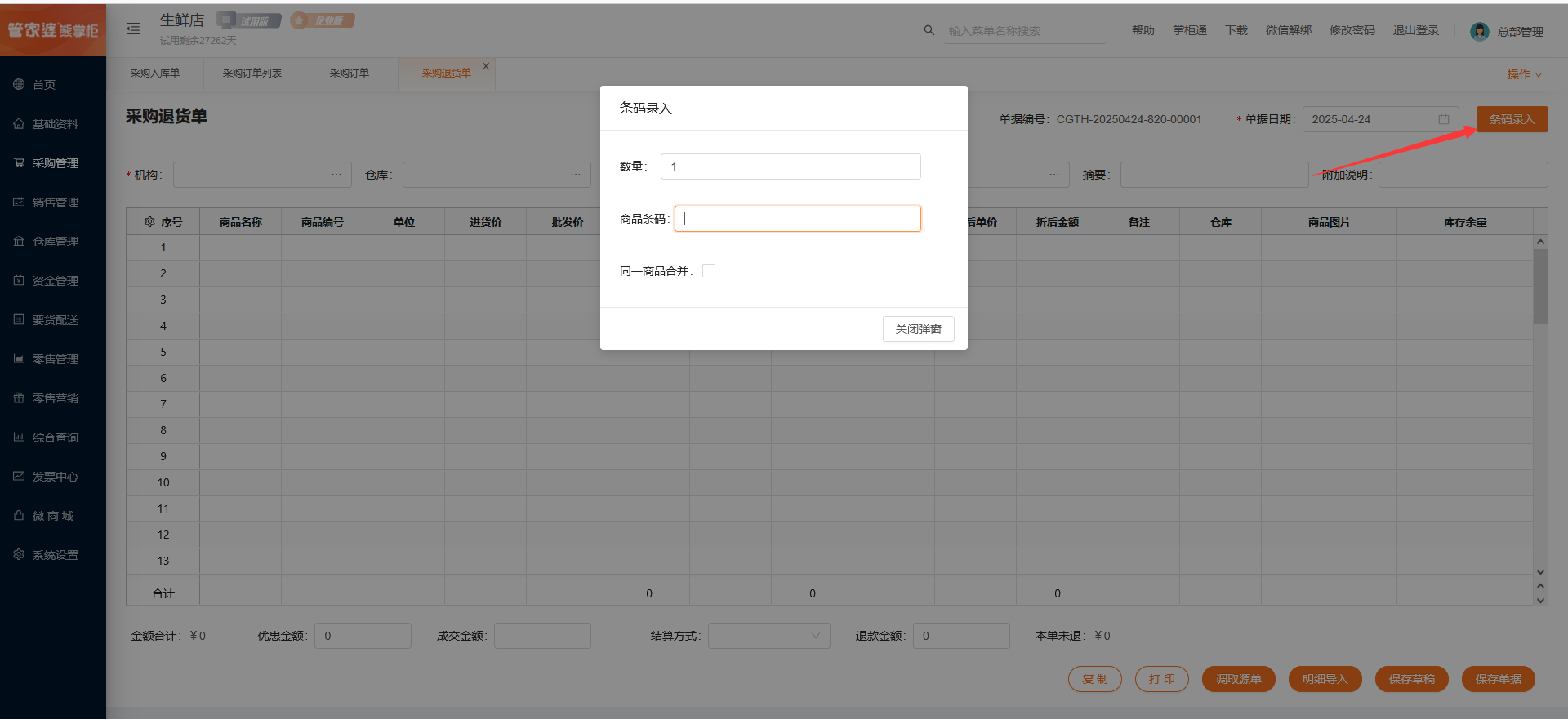
Task: Click the 企业版 badge
Action: [x=323, y=20]
